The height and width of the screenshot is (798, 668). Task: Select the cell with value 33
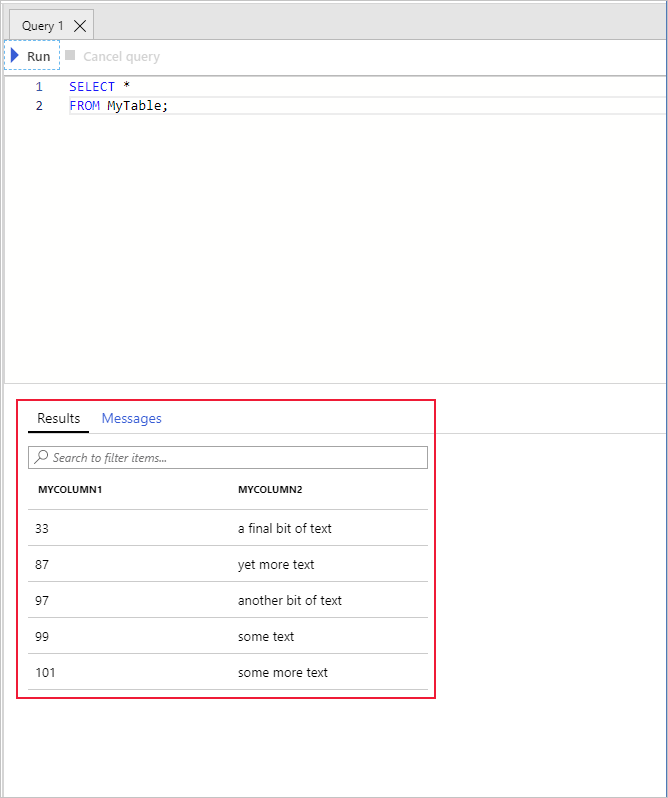(x=42, y=529)
